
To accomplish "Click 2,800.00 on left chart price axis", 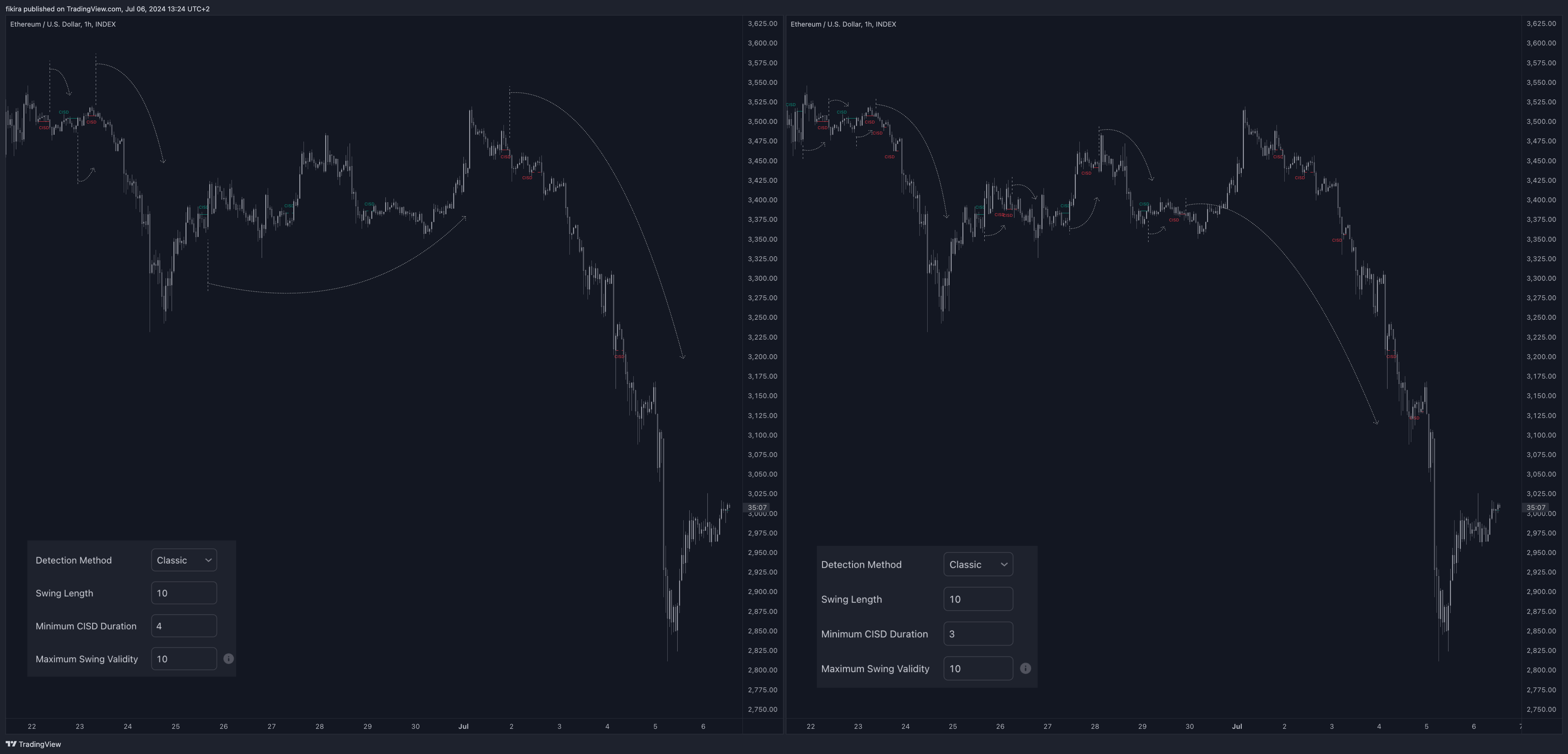I will pos(762,670).
